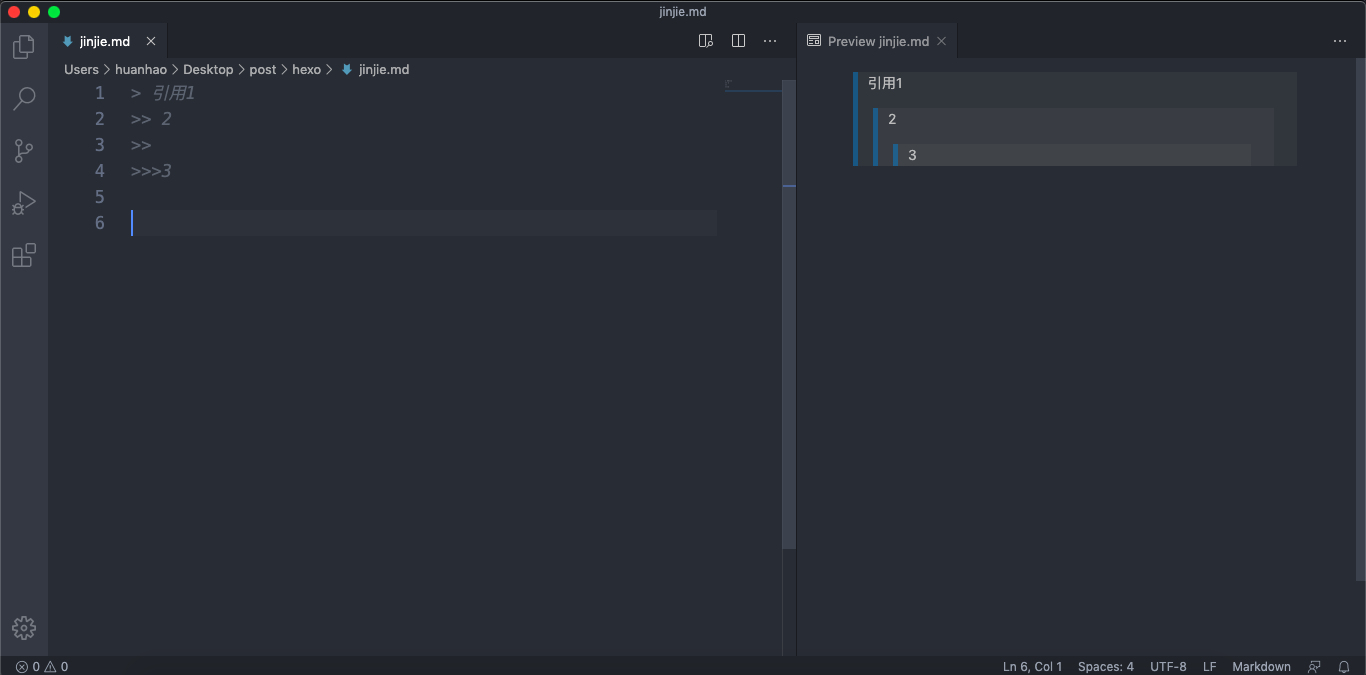Close the jinjie.md editor tab
The image size is (1366, 675).
click(x=151, y=41)
